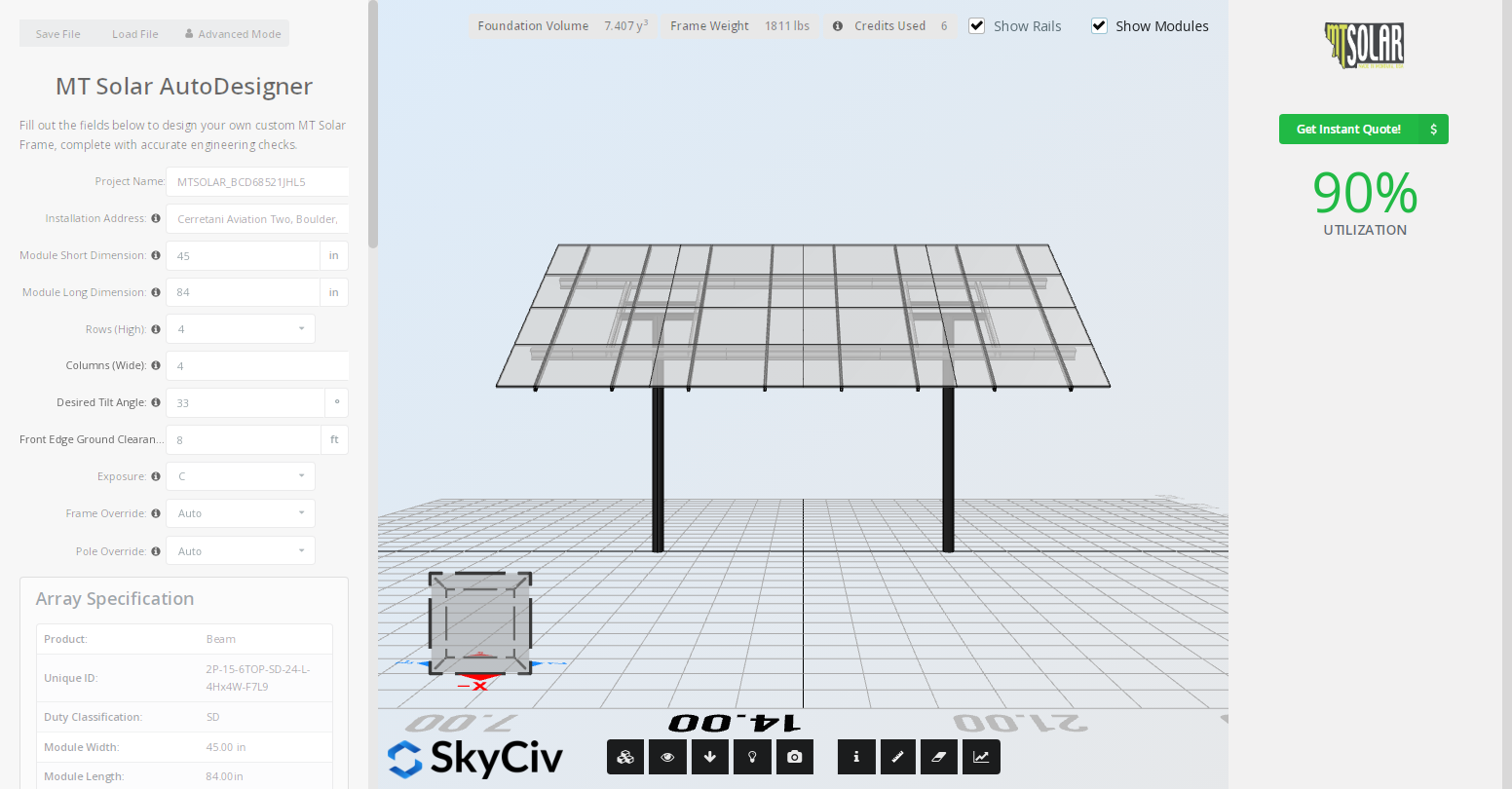Click the cubes icon in bottom toolbar
The height and width of the screenshot is (789, 1512).
625,757
